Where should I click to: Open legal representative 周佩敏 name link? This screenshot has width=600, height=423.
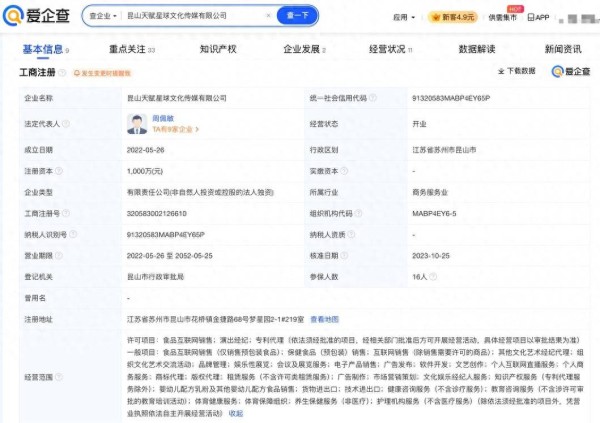point(163,118)
